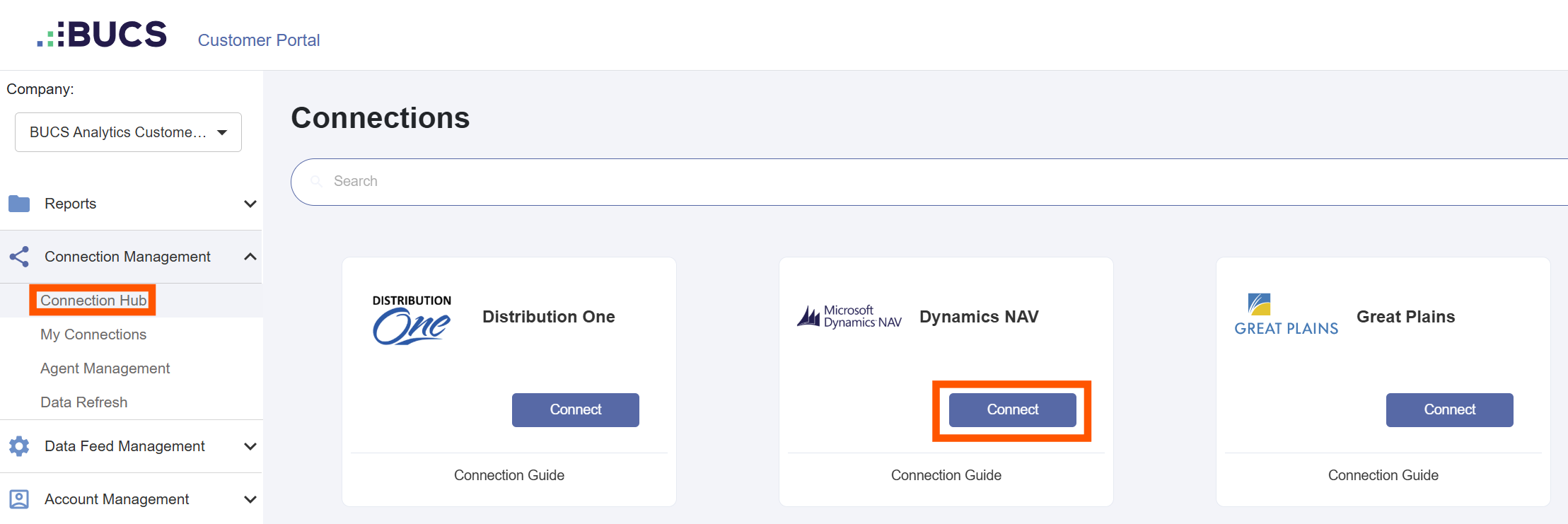Open Agent Management

click(x=105, y=368)
